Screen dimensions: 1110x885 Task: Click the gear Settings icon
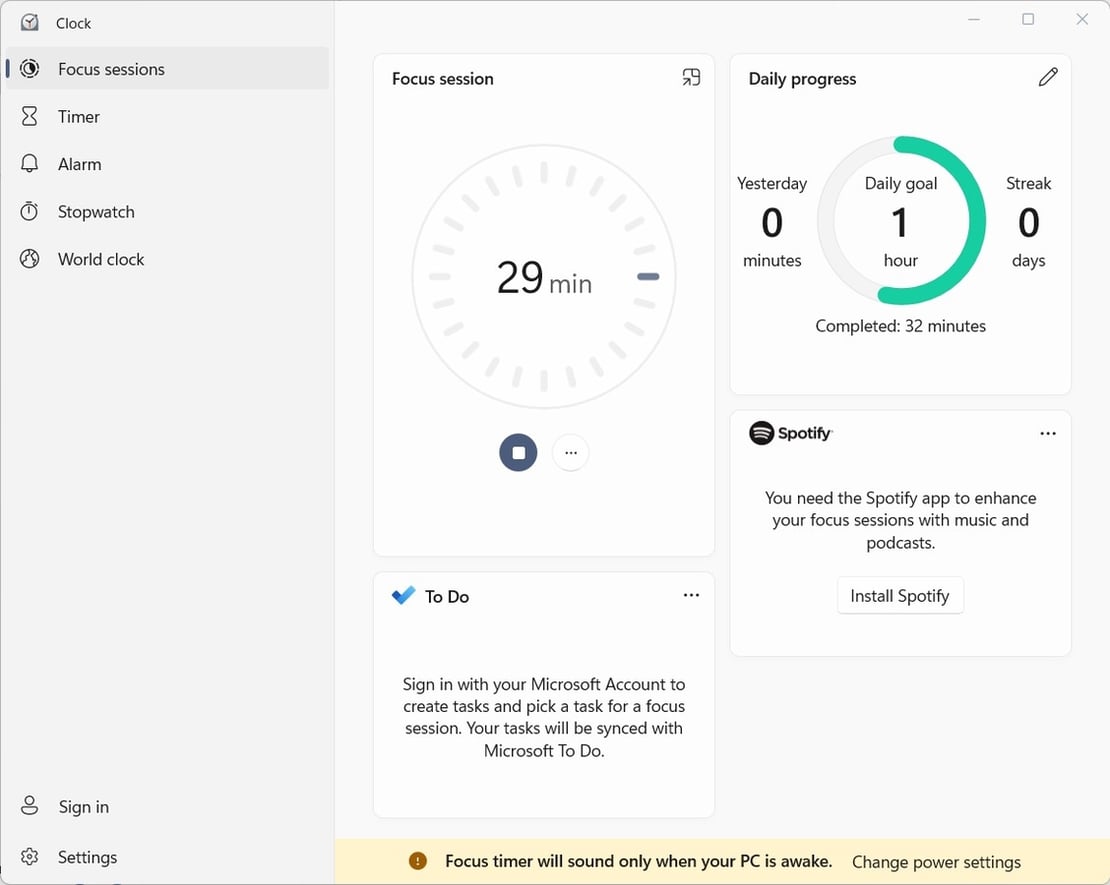(x=30, y=857)
